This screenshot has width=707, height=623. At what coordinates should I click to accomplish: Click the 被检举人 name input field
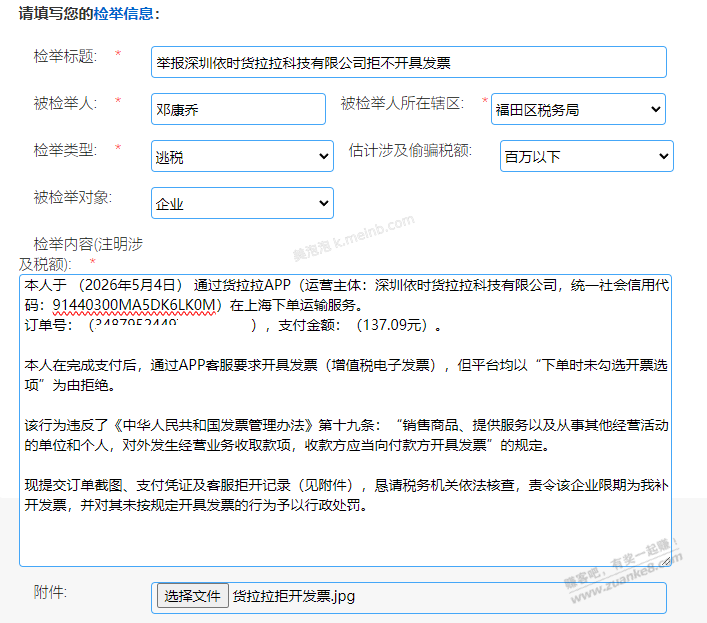coord(238,109)
